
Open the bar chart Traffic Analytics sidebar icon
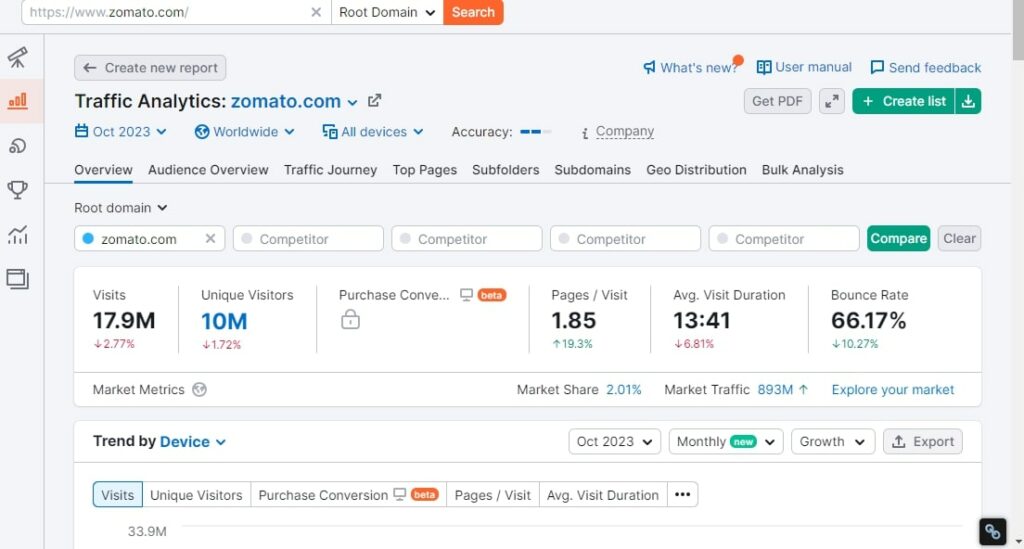click(x=18, y=101)
